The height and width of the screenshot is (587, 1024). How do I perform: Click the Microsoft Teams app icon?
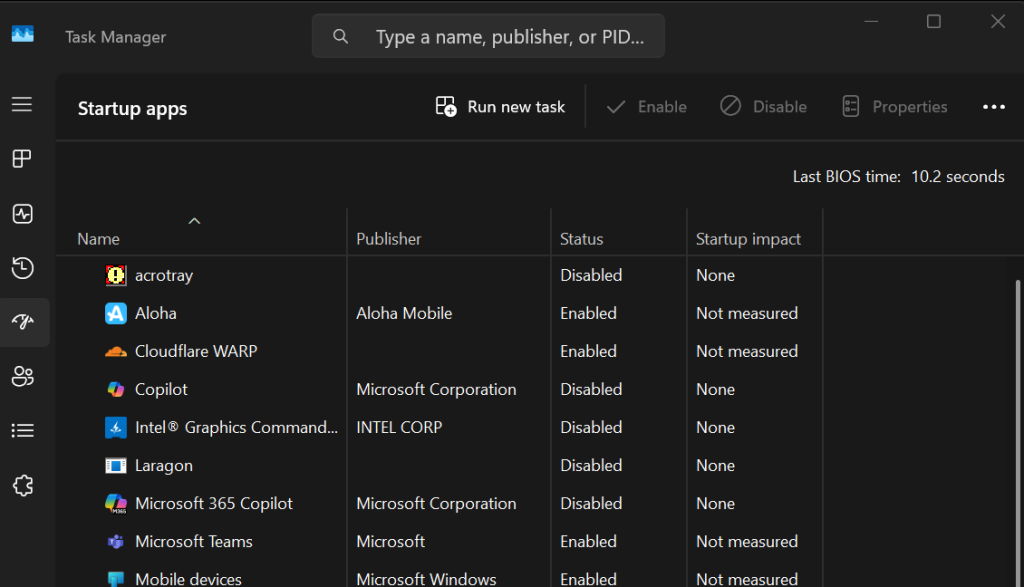pos(116,541)
